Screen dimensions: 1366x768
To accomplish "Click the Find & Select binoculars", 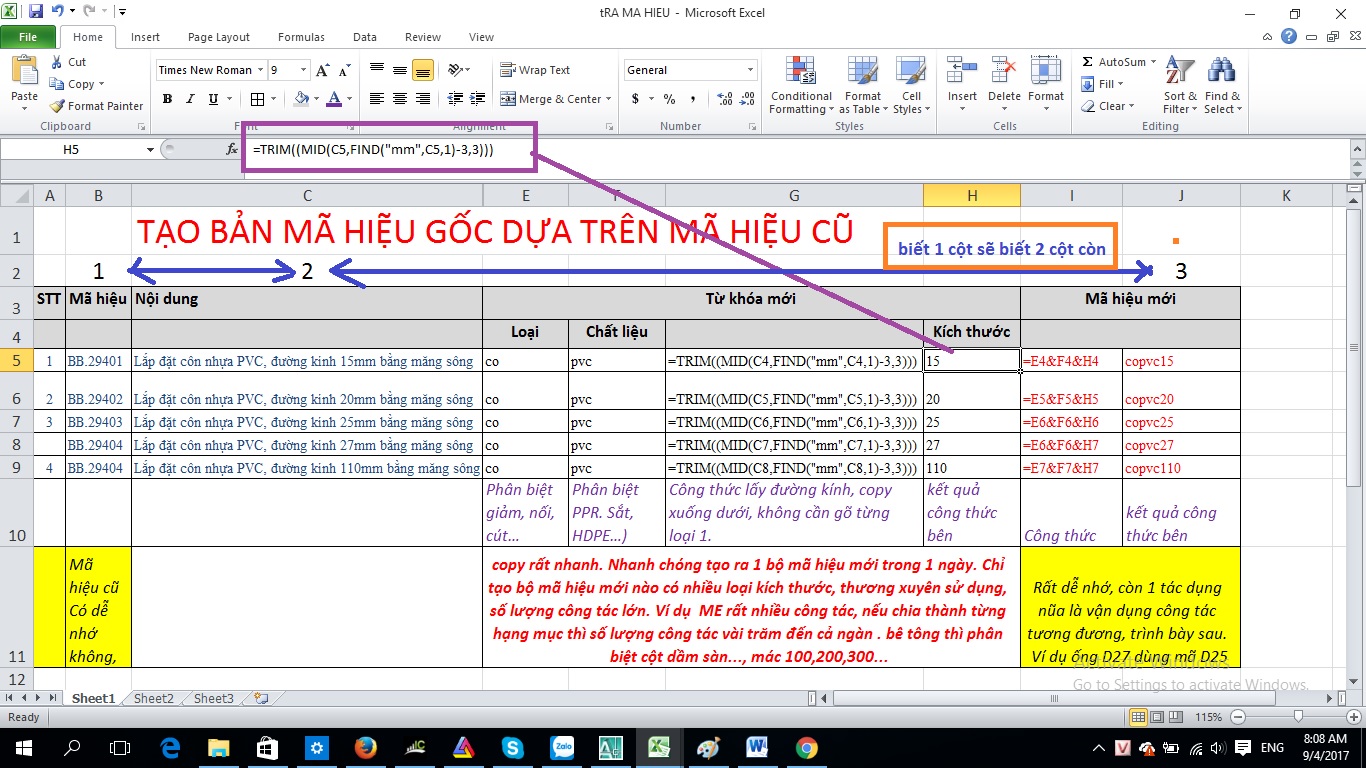I will [x=1221, y=85].
